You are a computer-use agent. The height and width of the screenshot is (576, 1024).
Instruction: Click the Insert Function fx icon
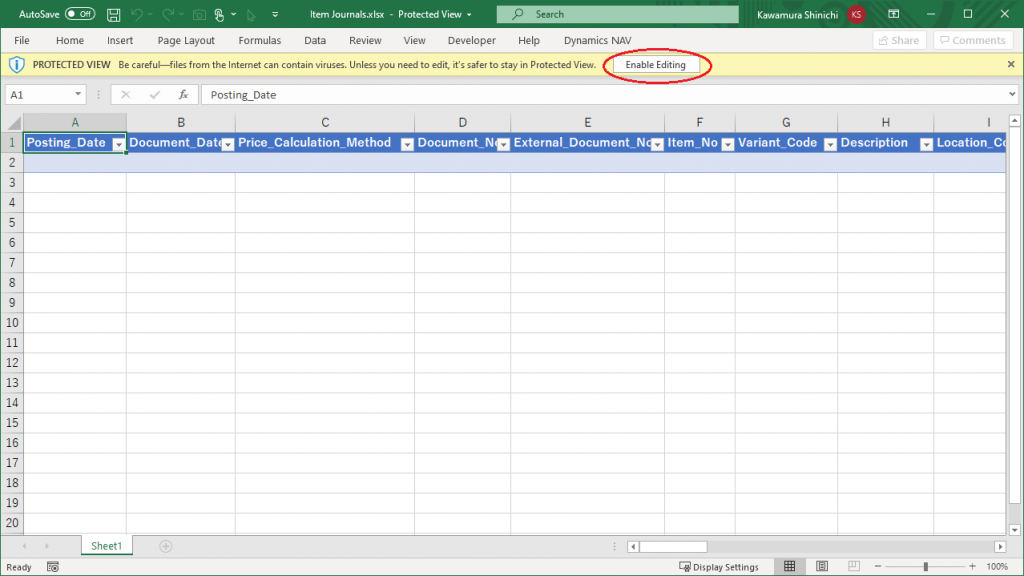[x=184, y=95]
